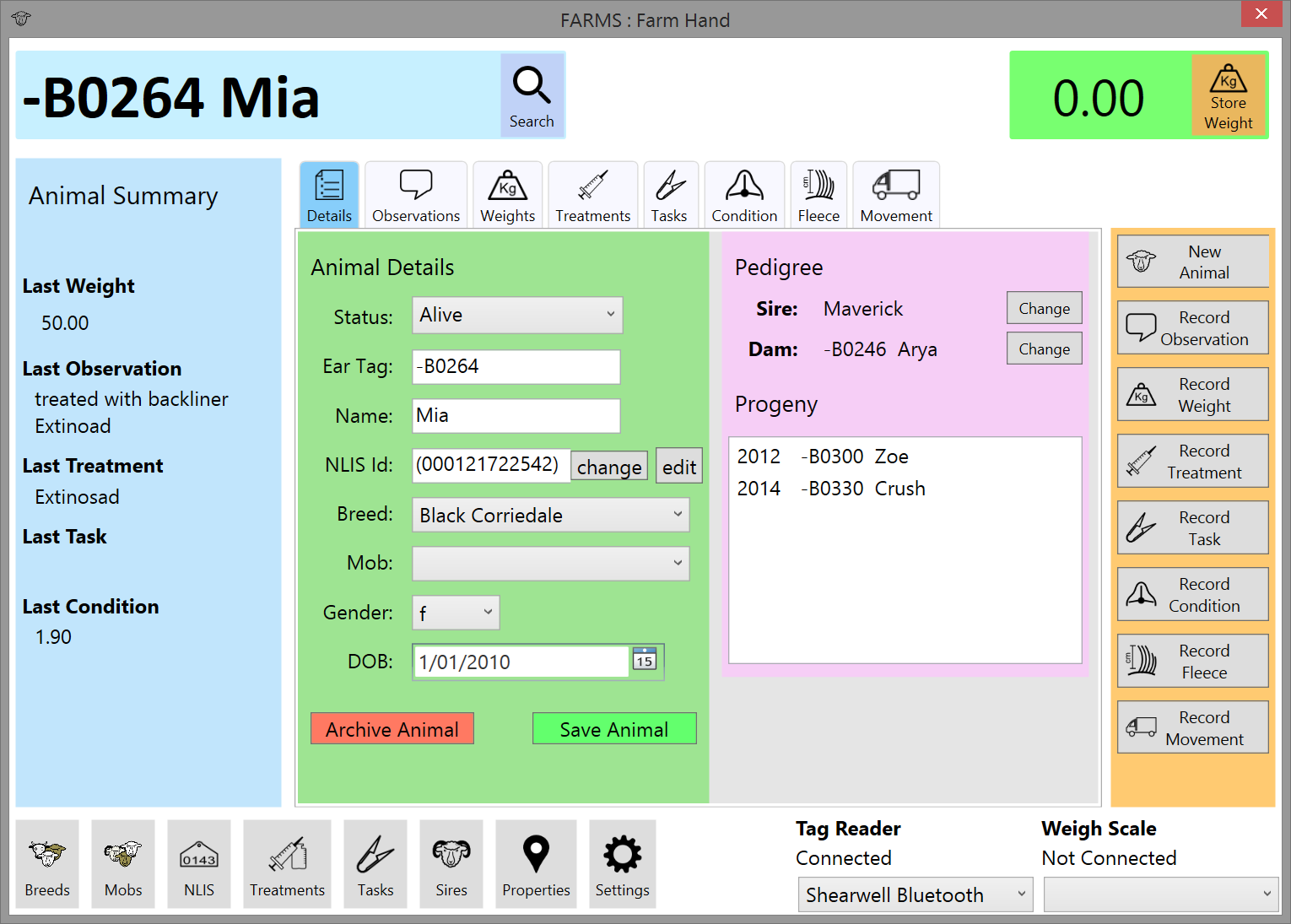Expand the Status dropdown showing Alive
1291x924 pixels.
click(x=517, y=315)
